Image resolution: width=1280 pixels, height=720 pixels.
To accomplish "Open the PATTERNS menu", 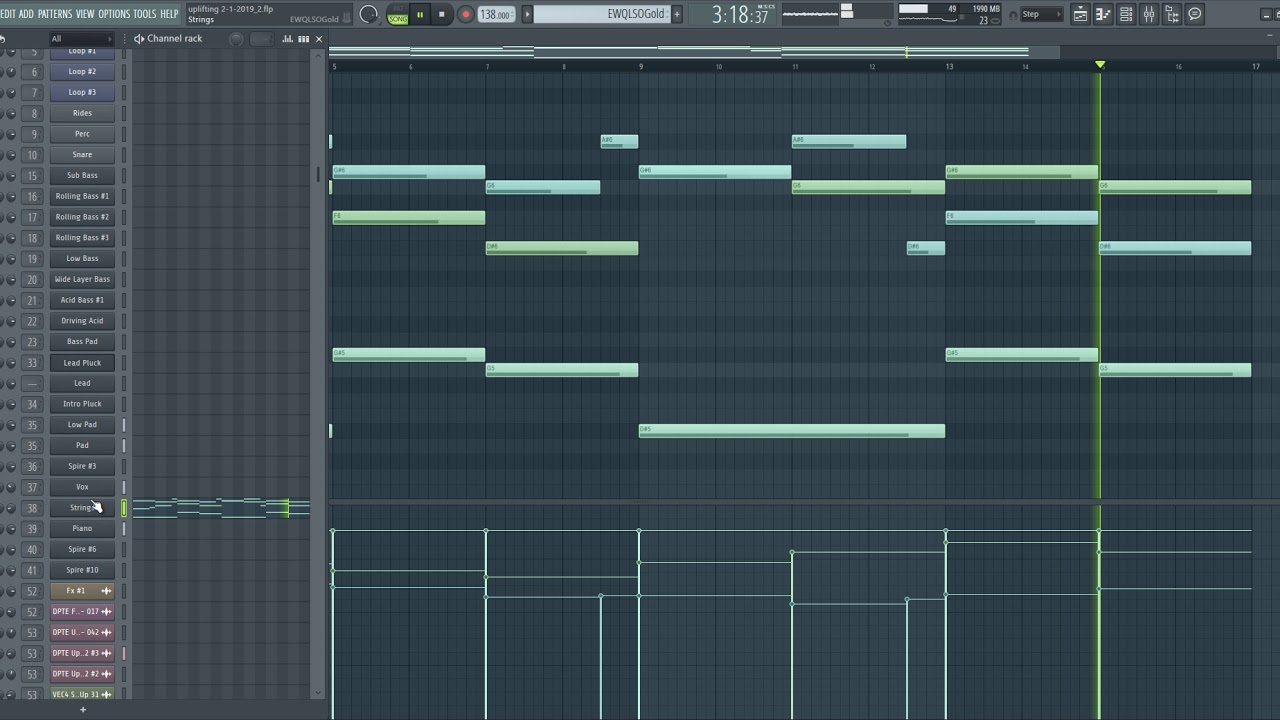I will [x=55, y=14].
